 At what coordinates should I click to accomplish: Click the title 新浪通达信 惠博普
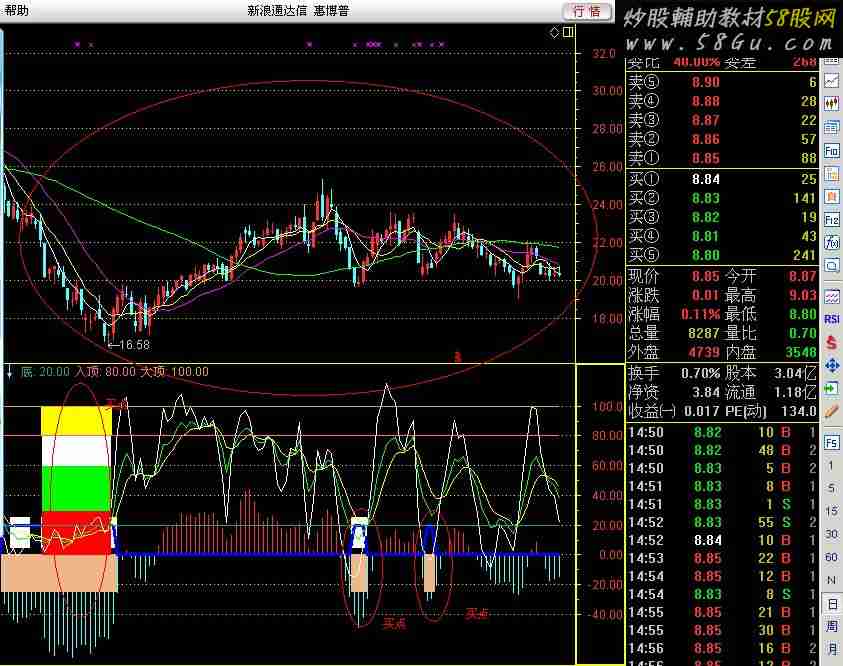click(x=298, y=11)
